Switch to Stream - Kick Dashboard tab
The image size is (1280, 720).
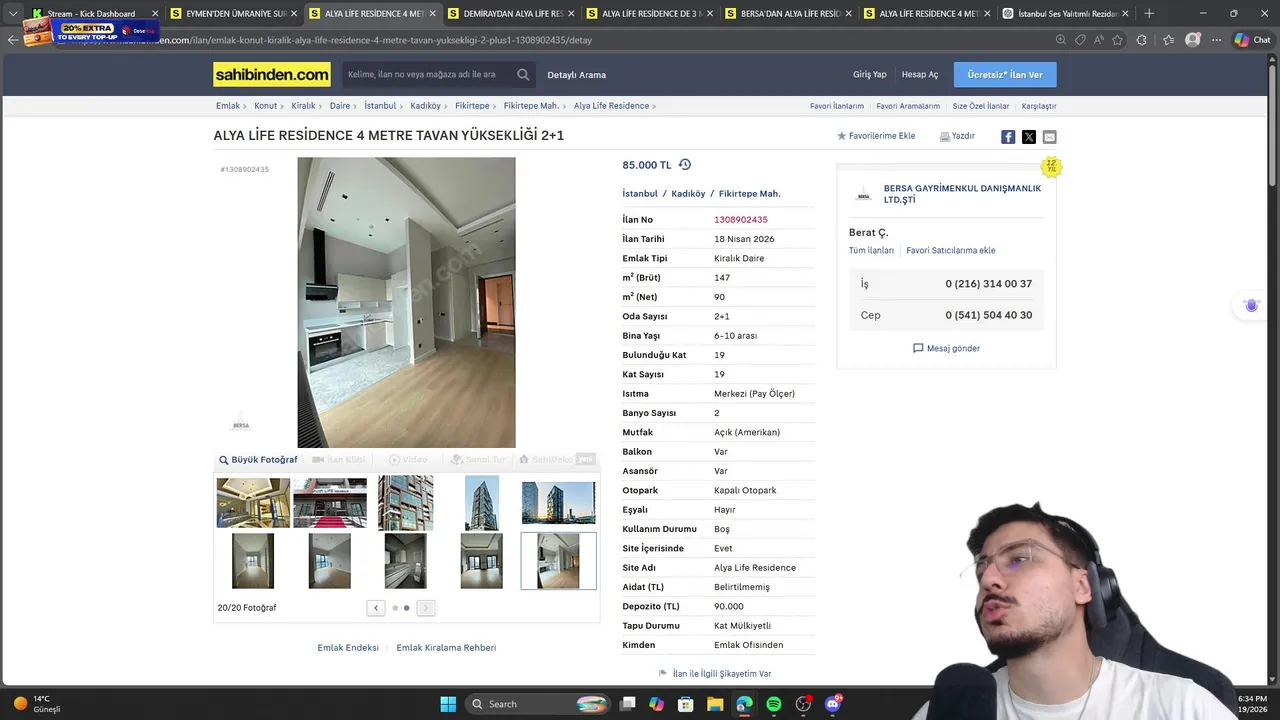(x=92, y=14)
